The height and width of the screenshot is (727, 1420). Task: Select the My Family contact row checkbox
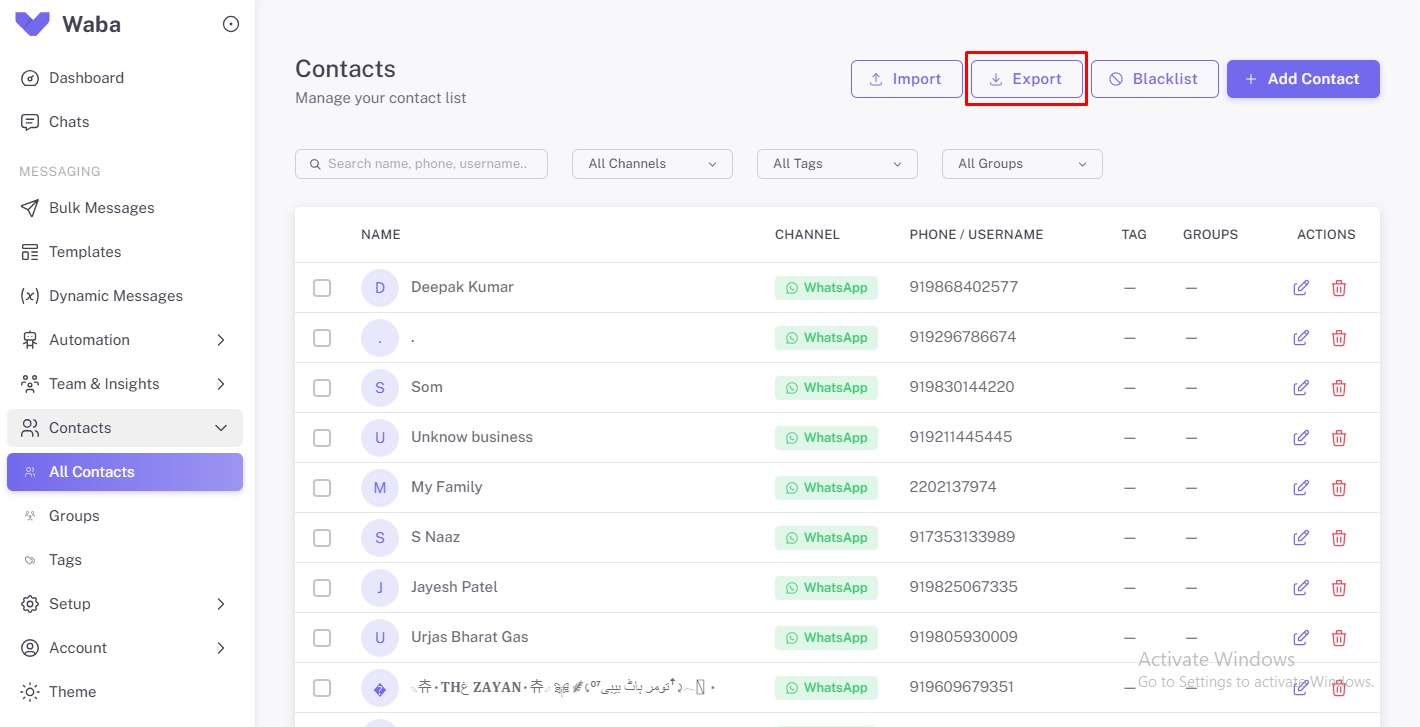pos(321,487)
